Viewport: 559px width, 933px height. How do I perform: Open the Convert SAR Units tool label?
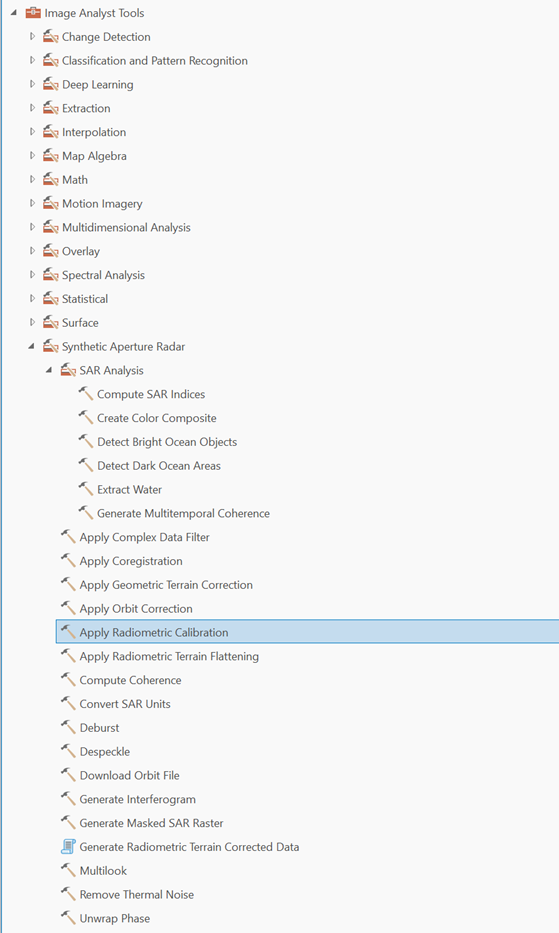pyautogui.click(x=125, y=704)
